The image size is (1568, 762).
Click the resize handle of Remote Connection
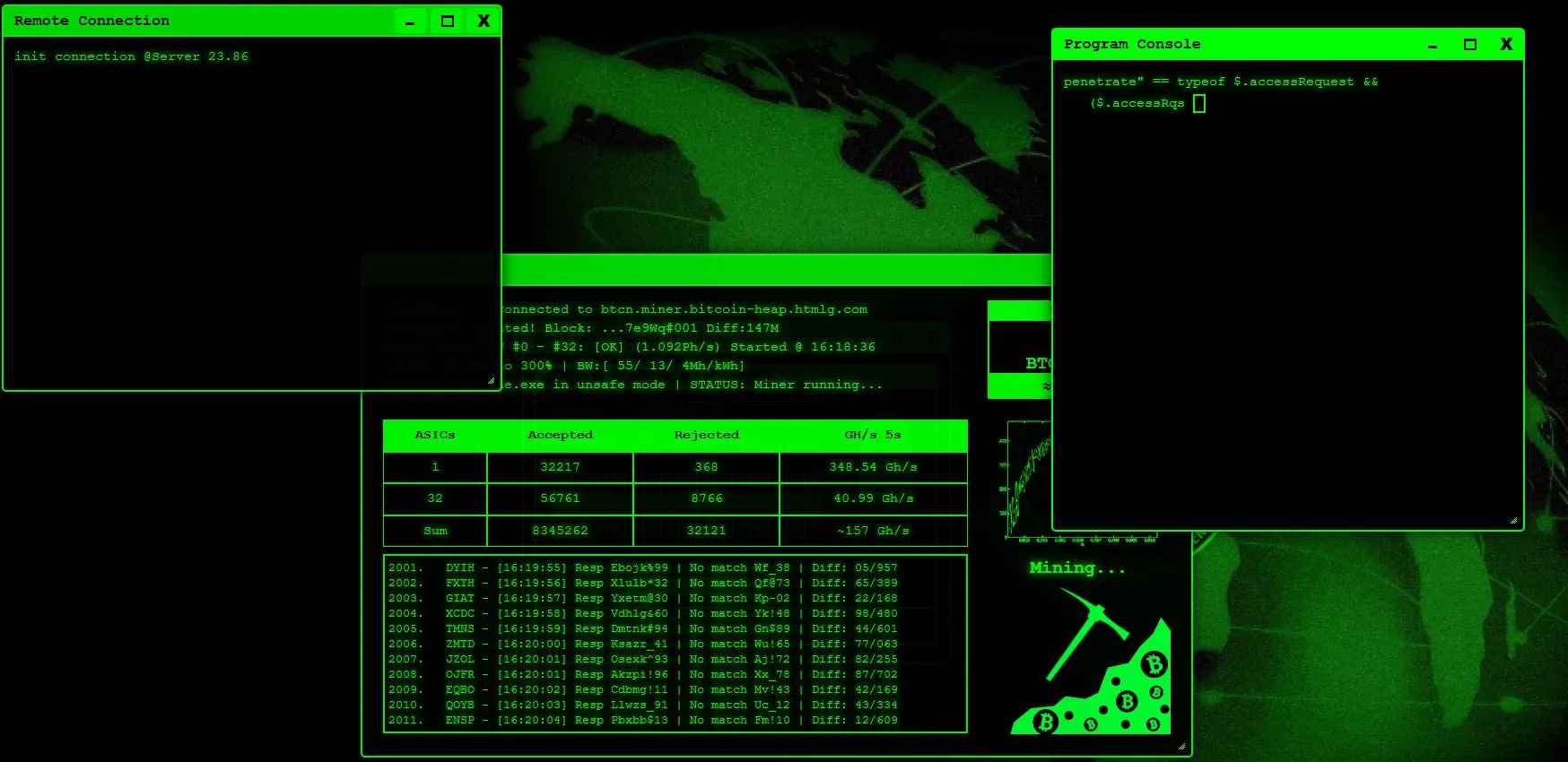(491, 381)
